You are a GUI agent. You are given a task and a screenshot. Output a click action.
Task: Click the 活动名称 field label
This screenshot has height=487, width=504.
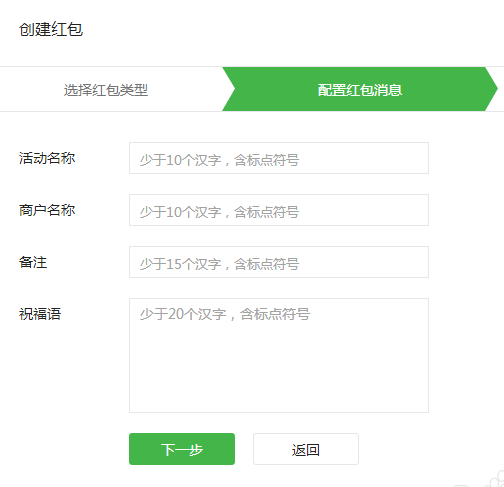tap(47, 158)
